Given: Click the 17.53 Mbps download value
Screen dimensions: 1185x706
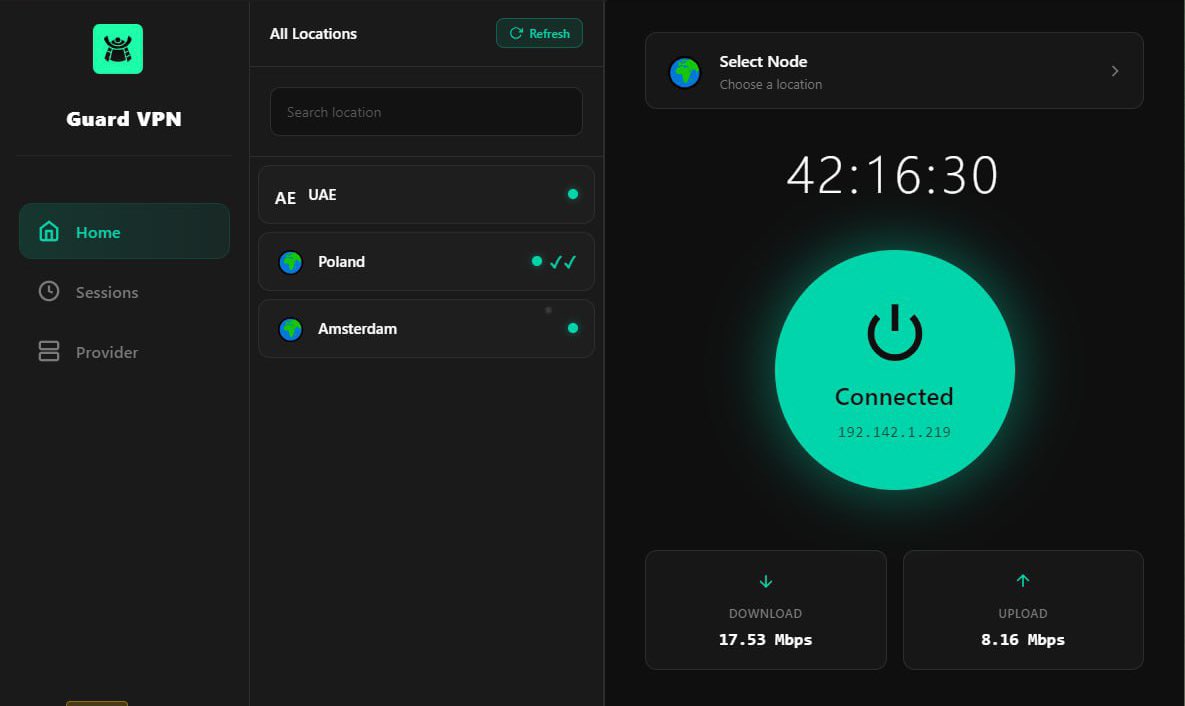Looking at the screenshot, I should (766, 639).
